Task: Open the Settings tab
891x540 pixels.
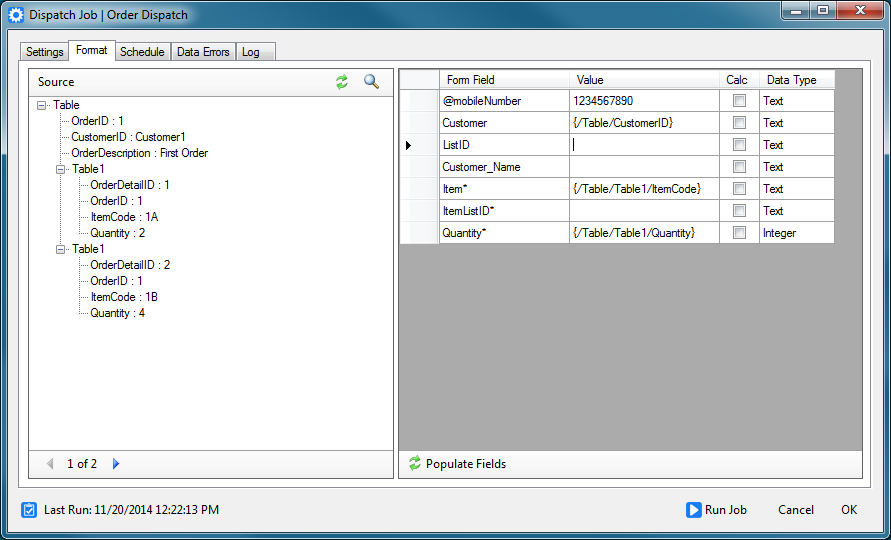Action: point(44,52)
